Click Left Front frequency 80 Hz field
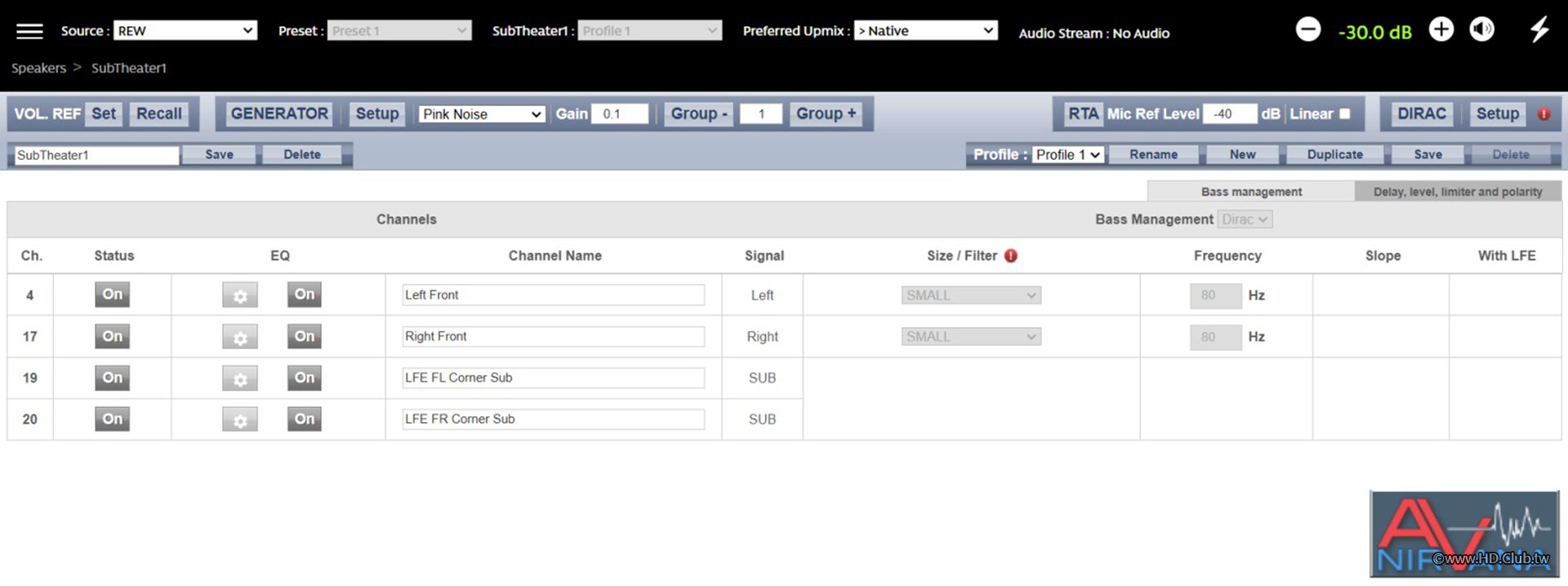Screen dimensions: 1568x586 click(x=1216, y=295)
